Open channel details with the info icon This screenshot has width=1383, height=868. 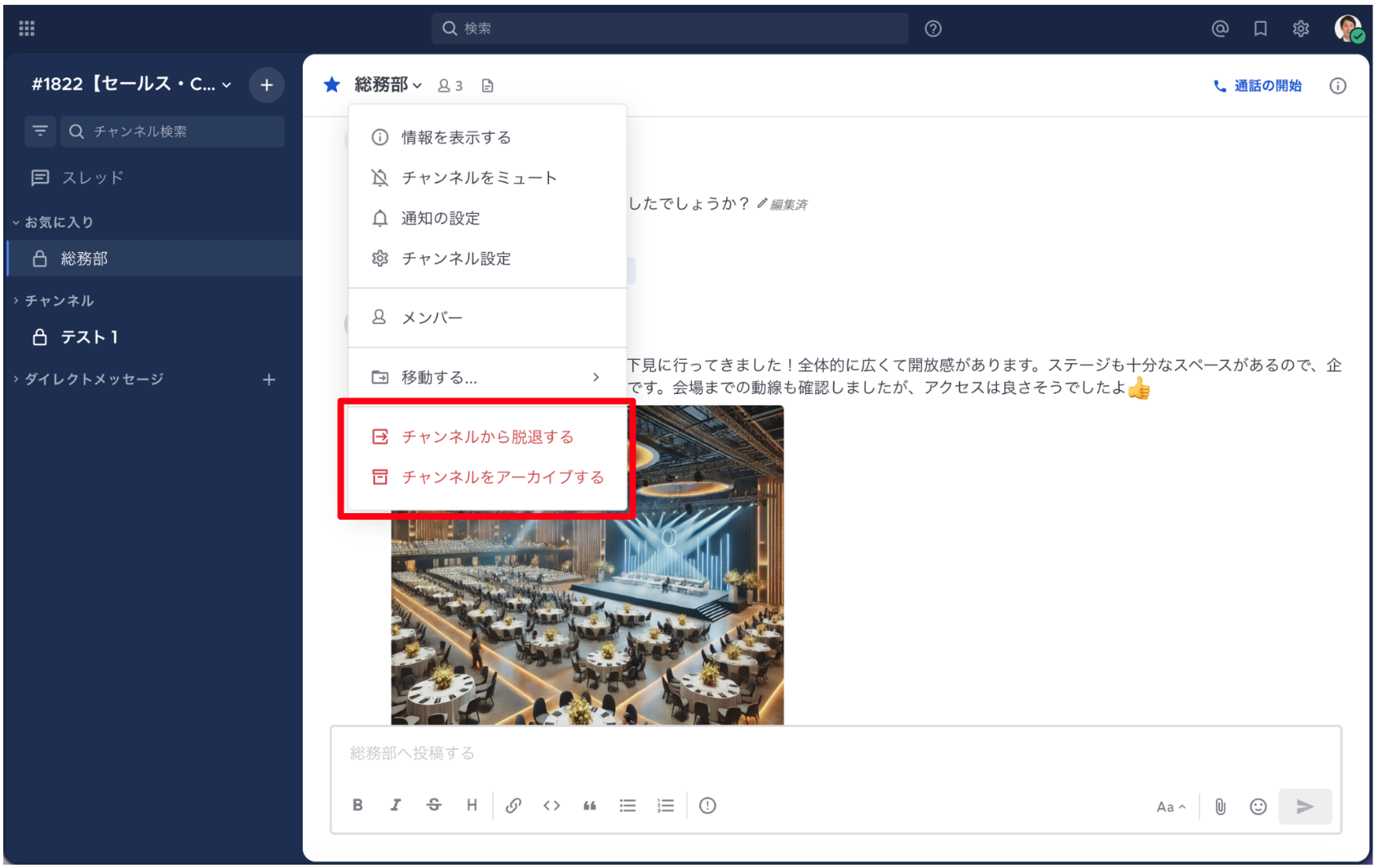click(x=1337, y=85)
